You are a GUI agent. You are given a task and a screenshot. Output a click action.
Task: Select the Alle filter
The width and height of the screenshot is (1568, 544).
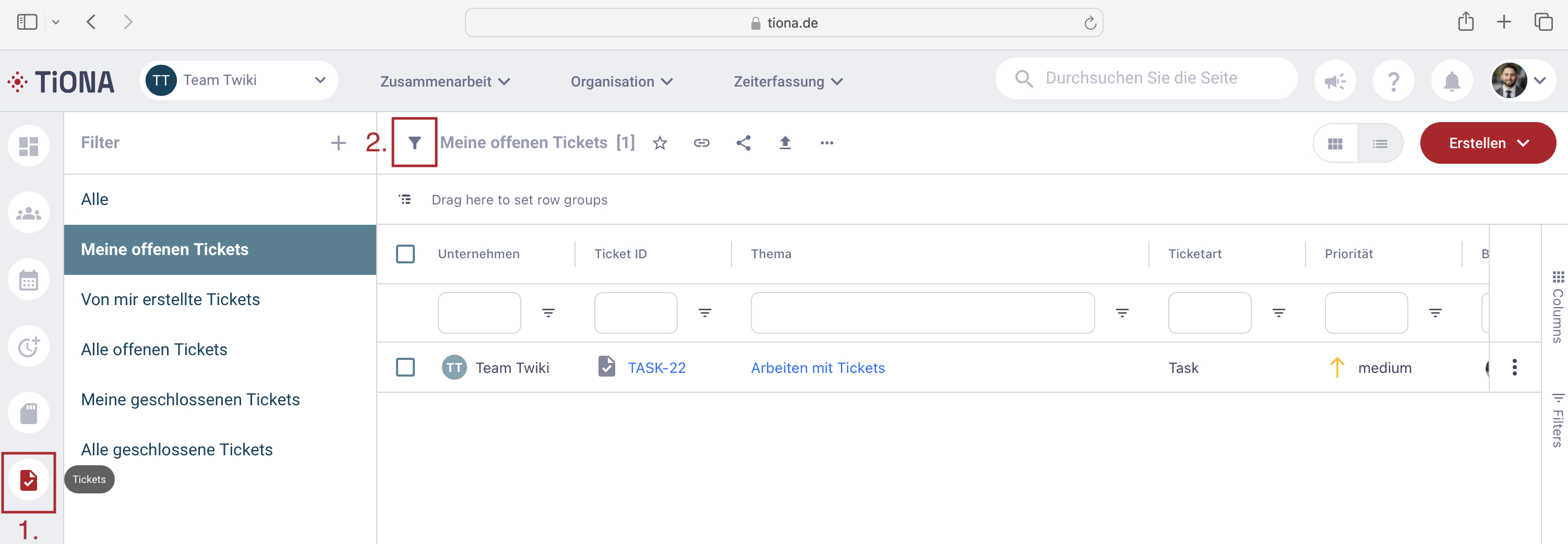point(220,200)
